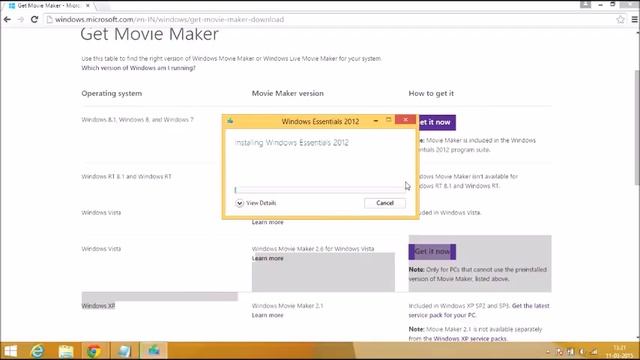
Task: Click 'Windows RT 8.1 and Windows RT' text
Action: [x=127, y=176]
